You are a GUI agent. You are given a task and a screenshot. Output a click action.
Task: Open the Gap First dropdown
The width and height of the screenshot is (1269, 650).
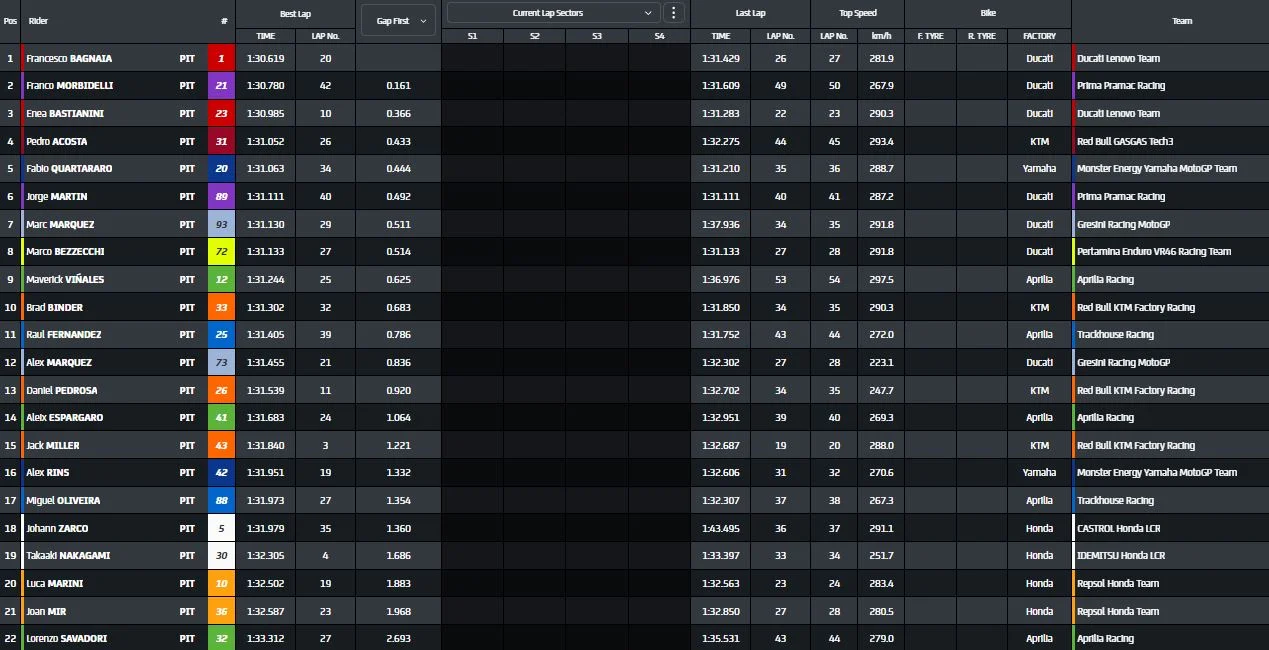[x=398, y=20]
